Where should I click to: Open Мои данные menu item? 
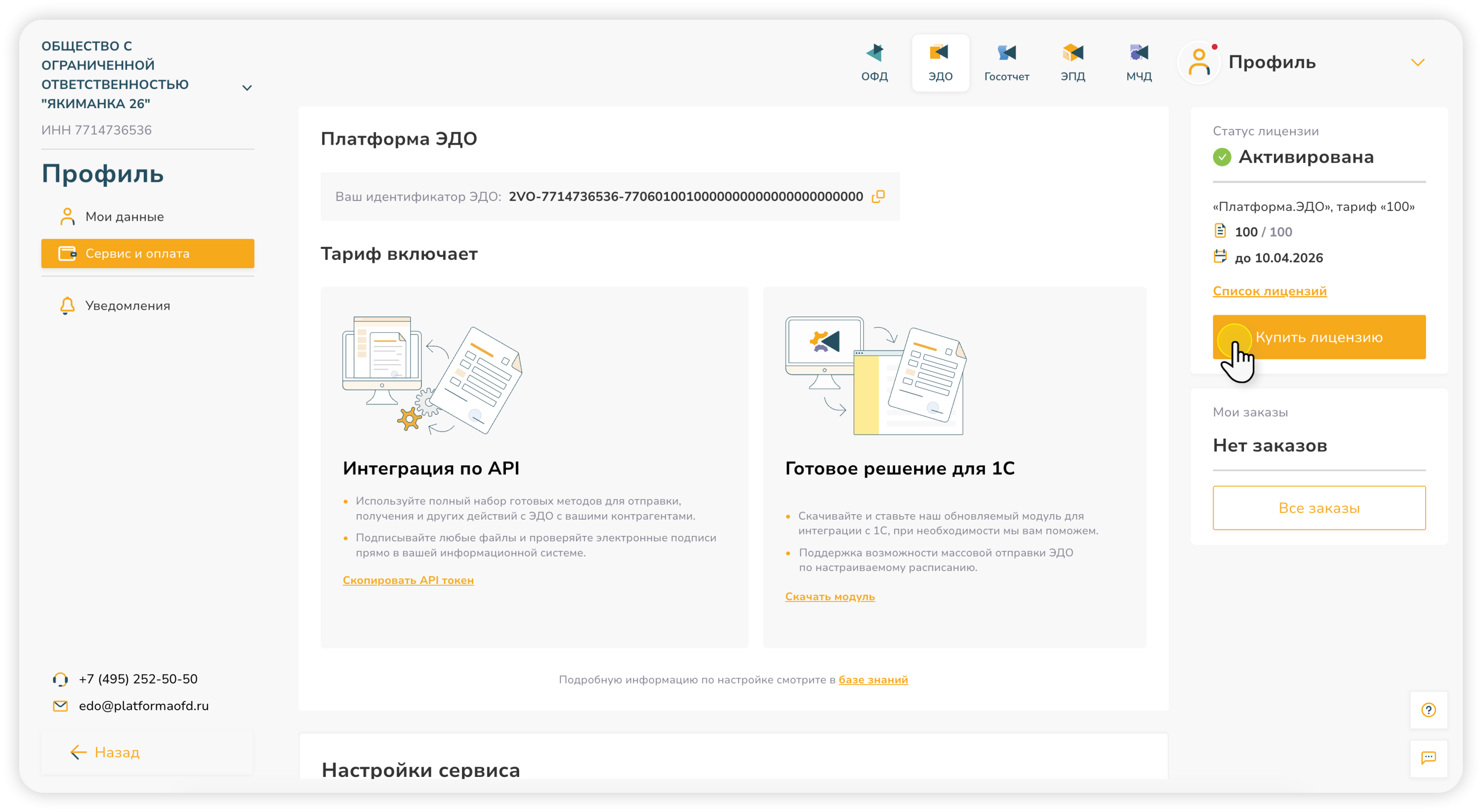[x=124, y=217]
